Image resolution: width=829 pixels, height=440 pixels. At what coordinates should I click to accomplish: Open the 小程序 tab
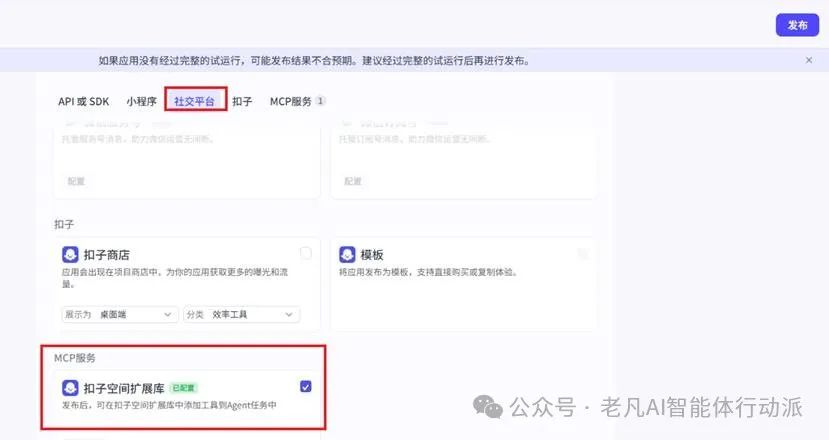coord(142,102)
